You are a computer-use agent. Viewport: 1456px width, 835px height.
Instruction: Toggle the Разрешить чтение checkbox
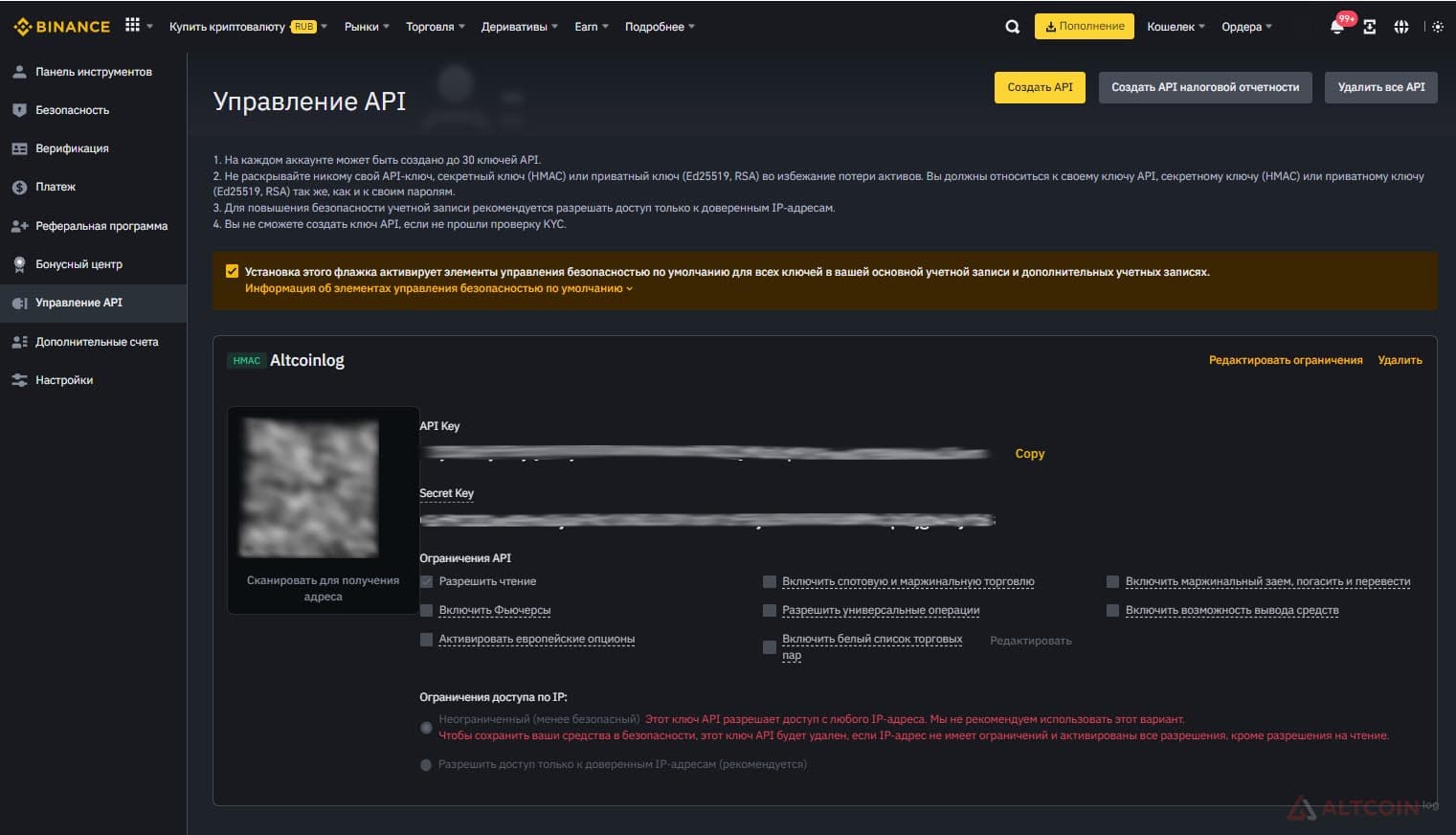(427, 581)
